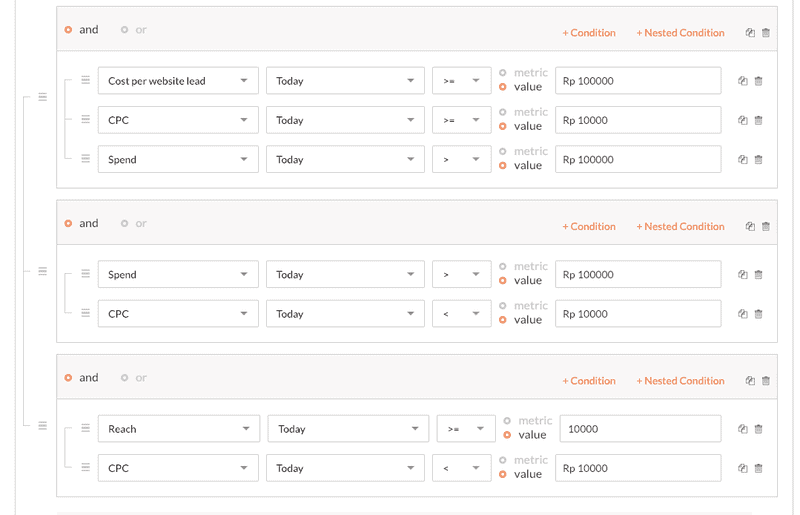
Task: Add a Nested Condition to the second group
Action: 680,227
